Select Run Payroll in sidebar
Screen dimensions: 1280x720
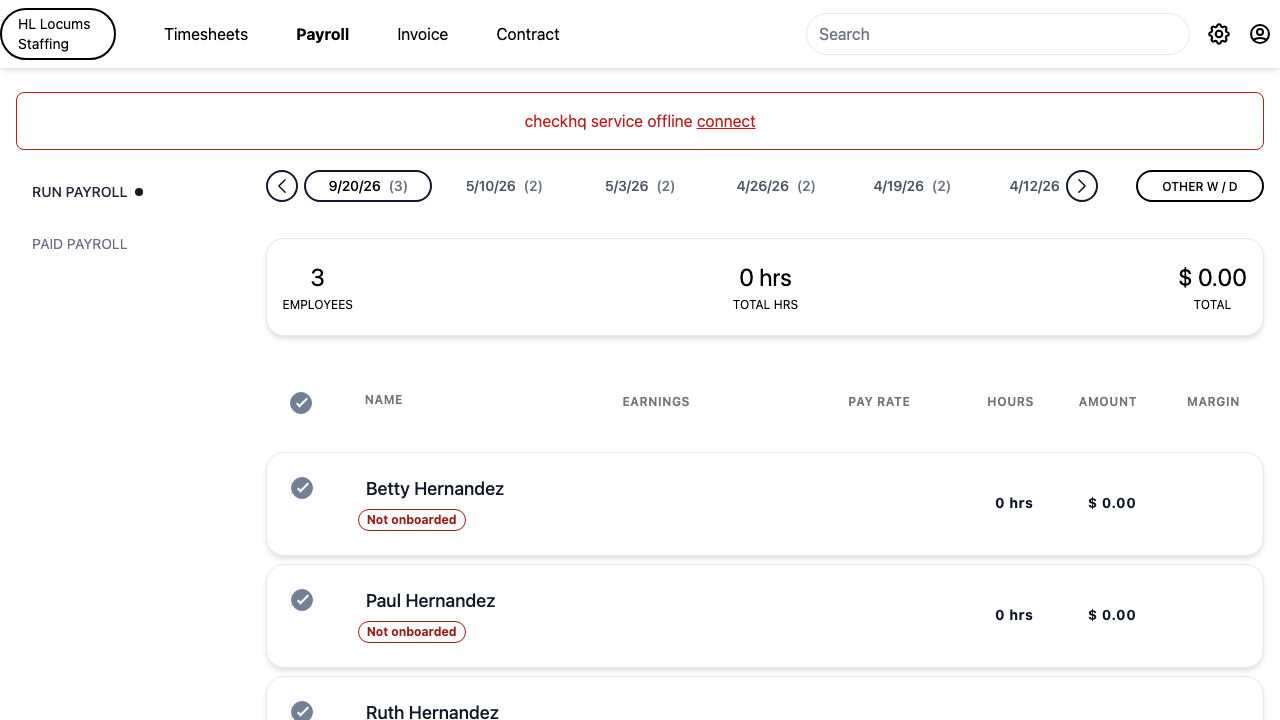point(80,192)
